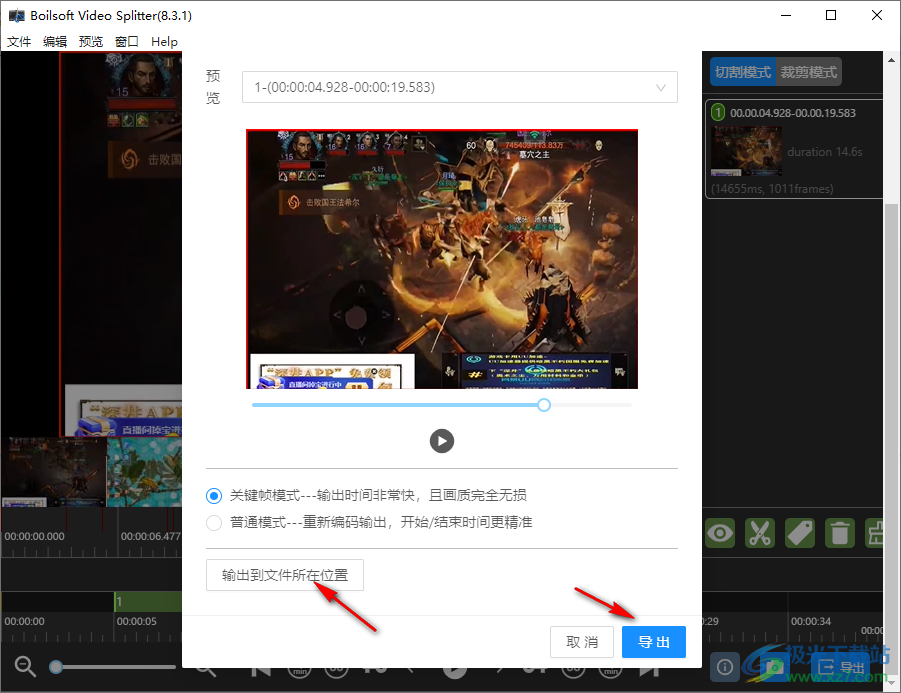Click the second filmstrip thumbnail
The image size is (901, 693).
click(144, 472)
